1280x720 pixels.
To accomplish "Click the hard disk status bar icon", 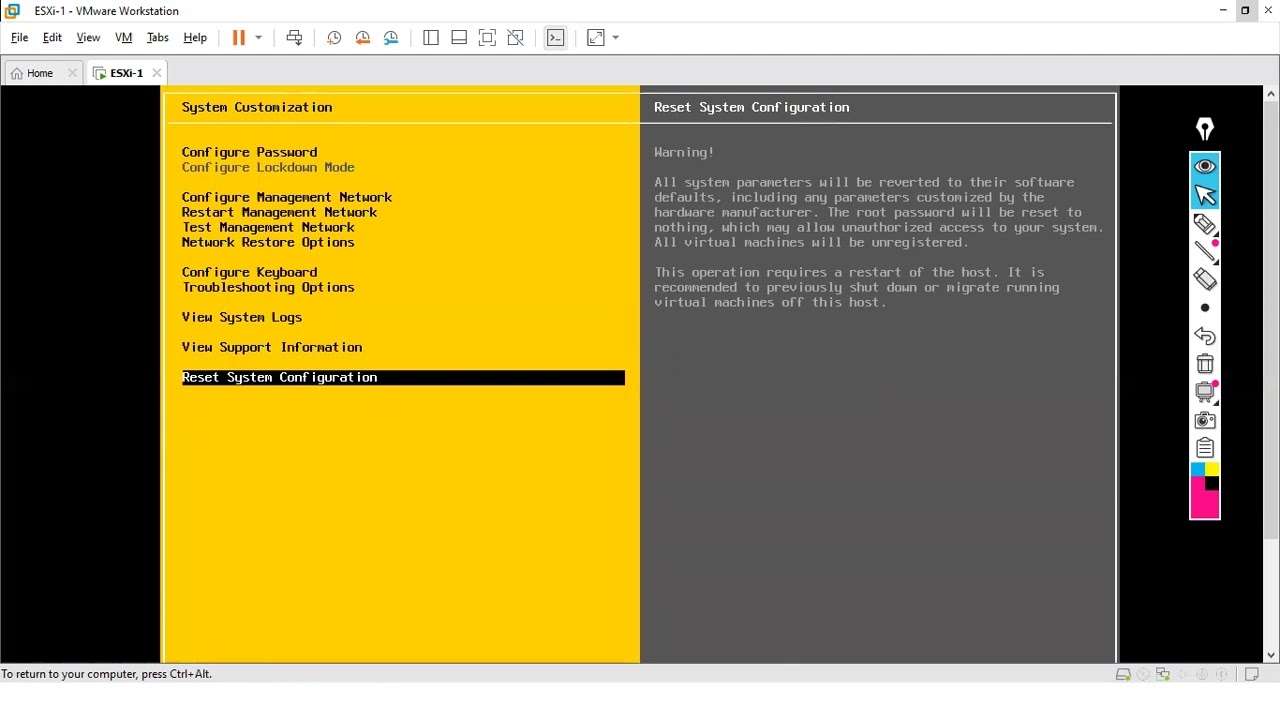I will (1123, 674).
